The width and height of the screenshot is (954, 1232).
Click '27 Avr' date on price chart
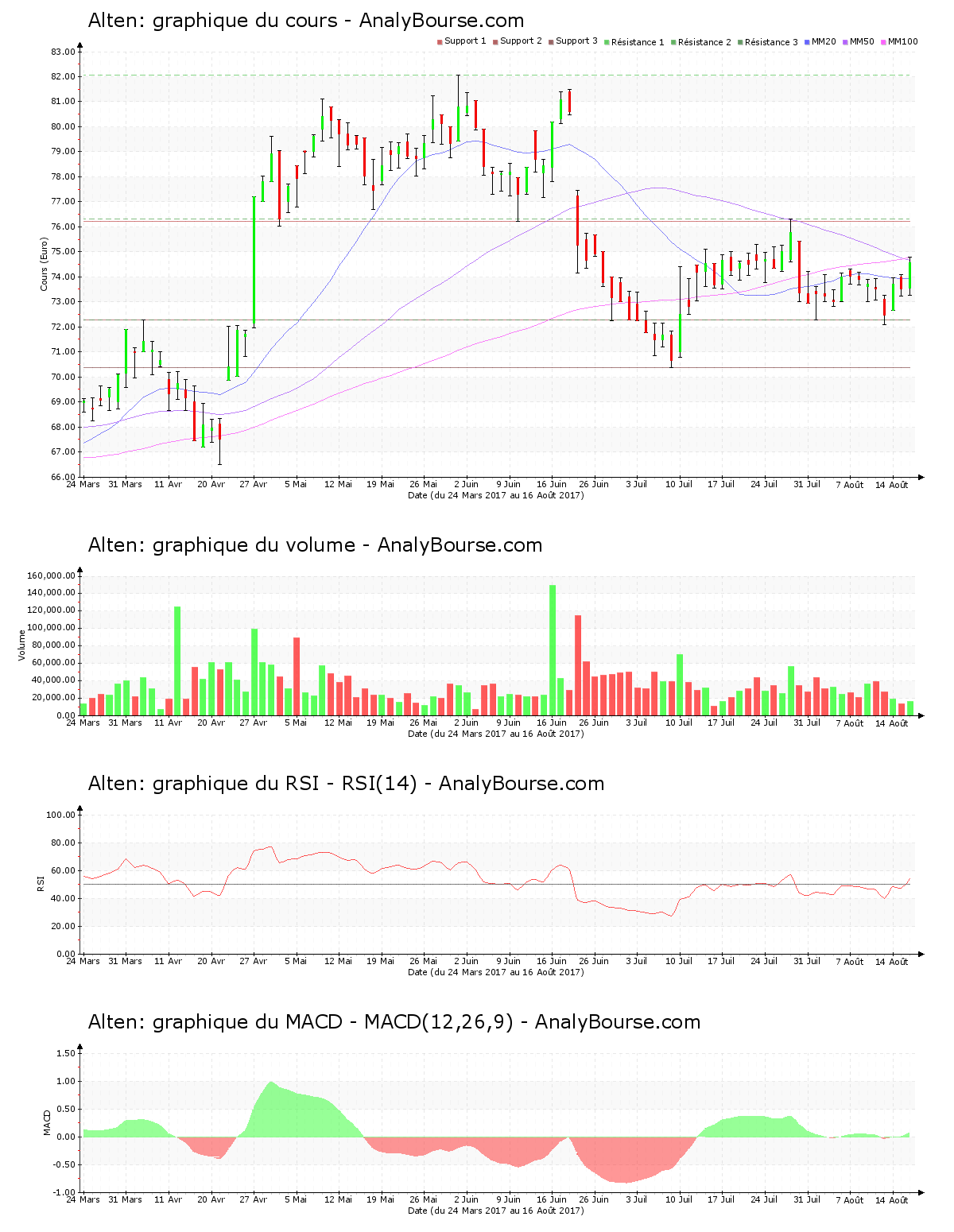pyautogui.click(x=254, y=484)
